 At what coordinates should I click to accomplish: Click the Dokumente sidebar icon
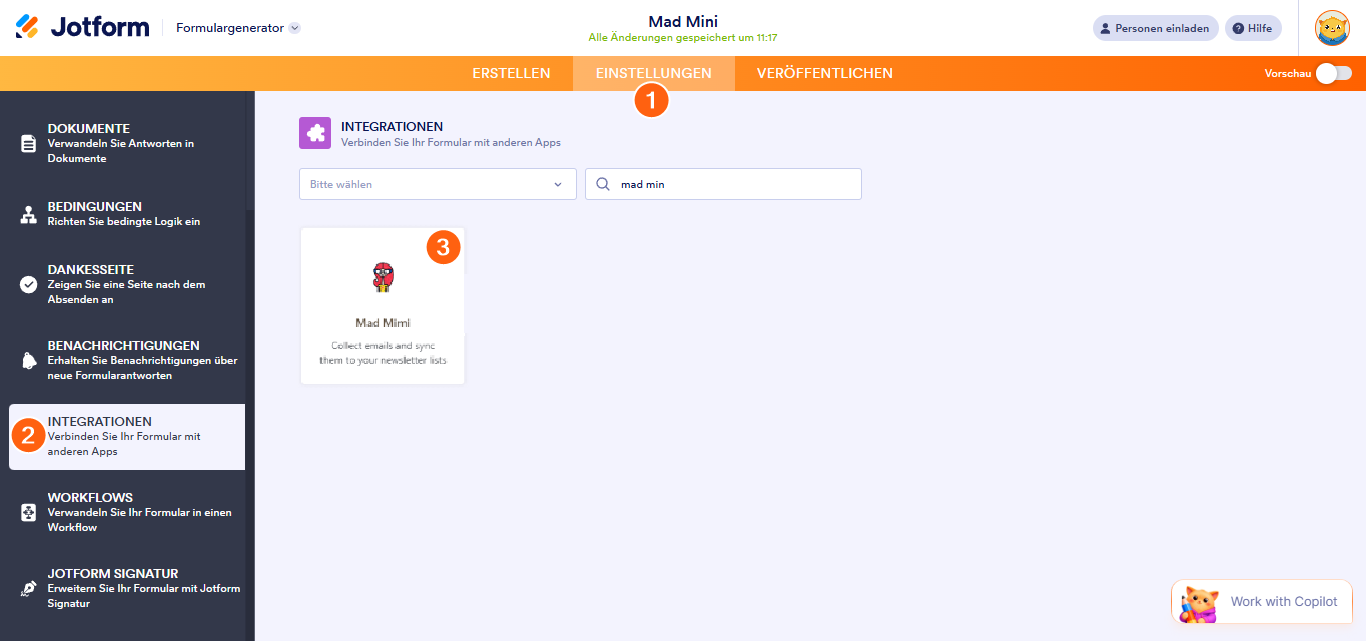[29, 144]
